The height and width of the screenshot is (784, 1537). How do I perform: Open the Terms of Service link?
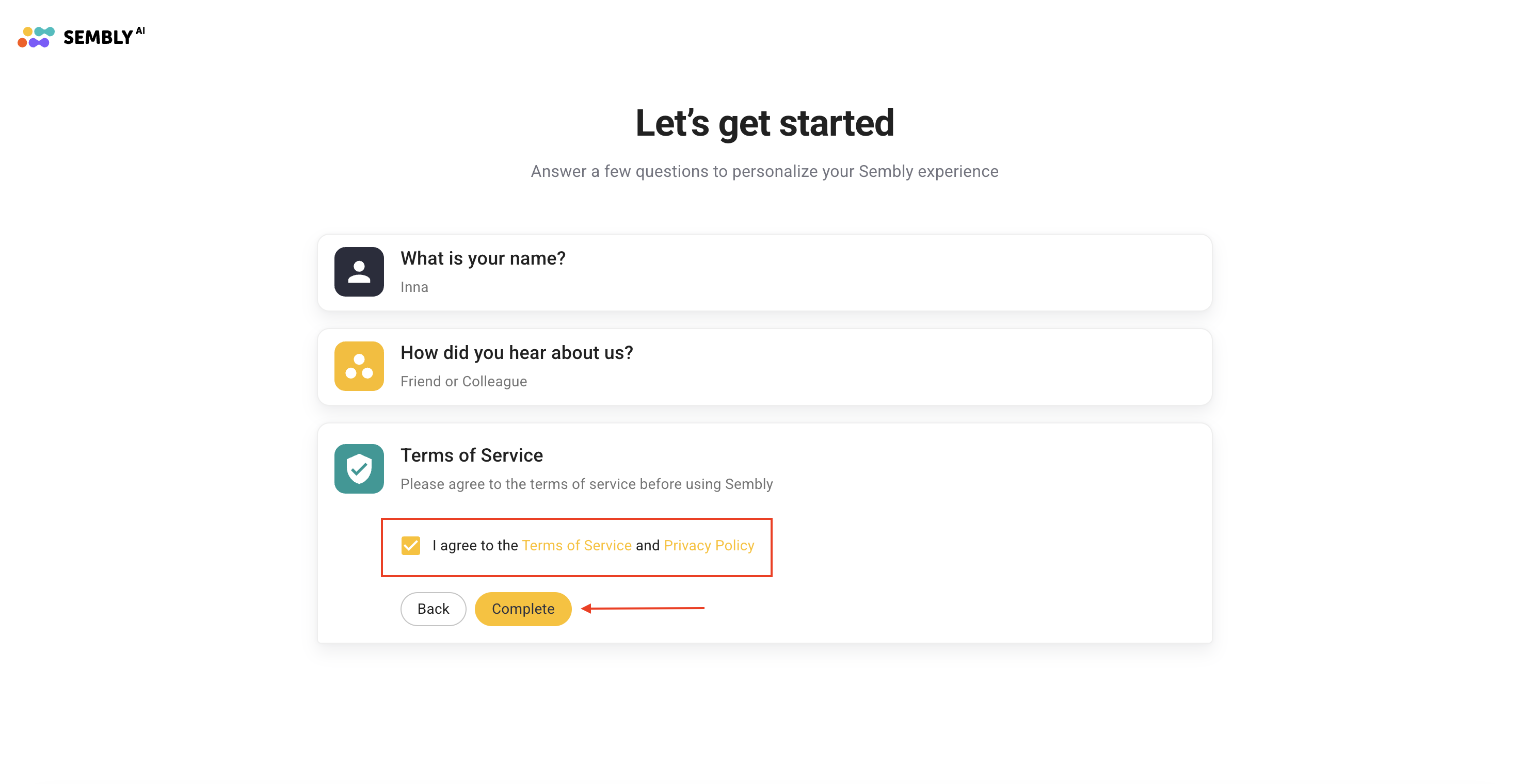click(576, 546)
